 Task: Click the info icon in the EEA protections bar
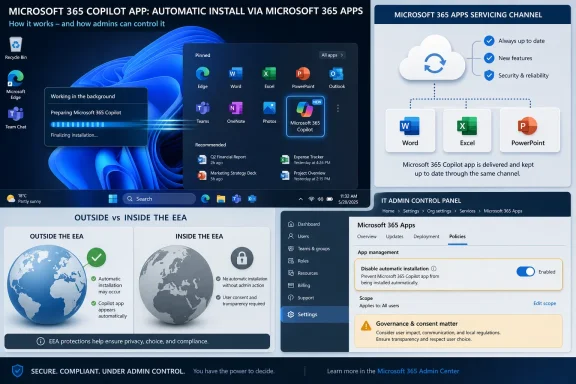[x=40, y=341]
